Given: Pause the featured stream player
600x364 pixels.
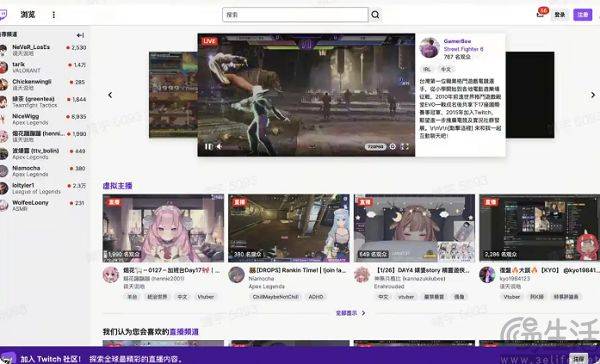Looking at the screenshot, I should pyautogui.click(x=209, y=146).
